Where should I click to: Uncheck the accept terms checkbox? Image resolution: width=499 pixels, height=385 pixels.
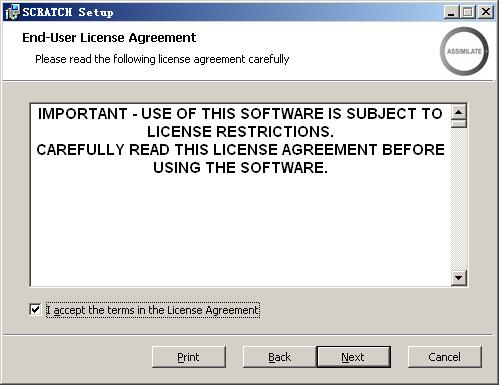click(x=35, y=310)
